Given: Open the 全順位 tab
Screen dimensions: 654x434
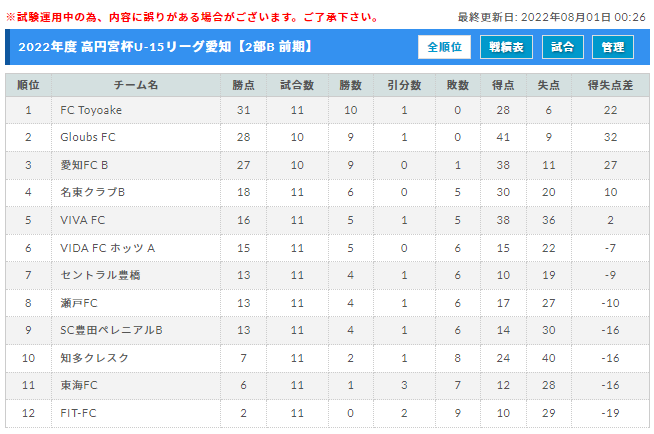Looking at the screenshot, I should coord(444,47).
